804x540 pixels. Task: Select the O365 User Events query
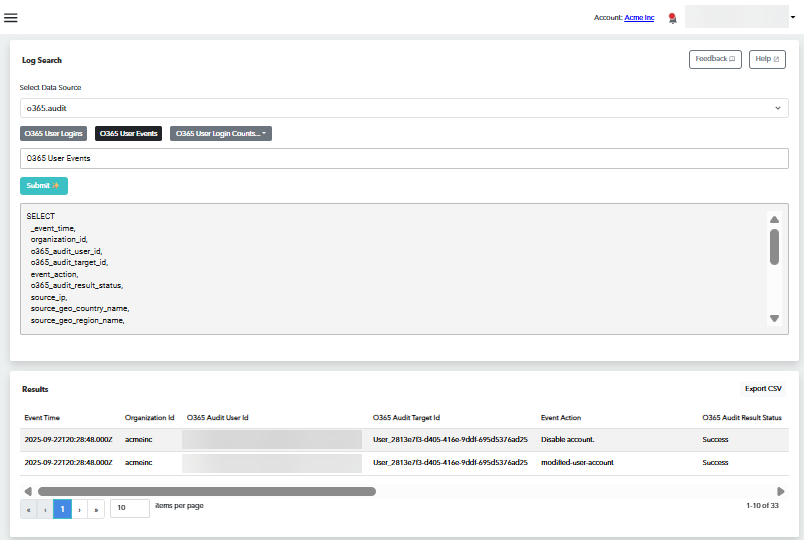[x=128, y=133]
